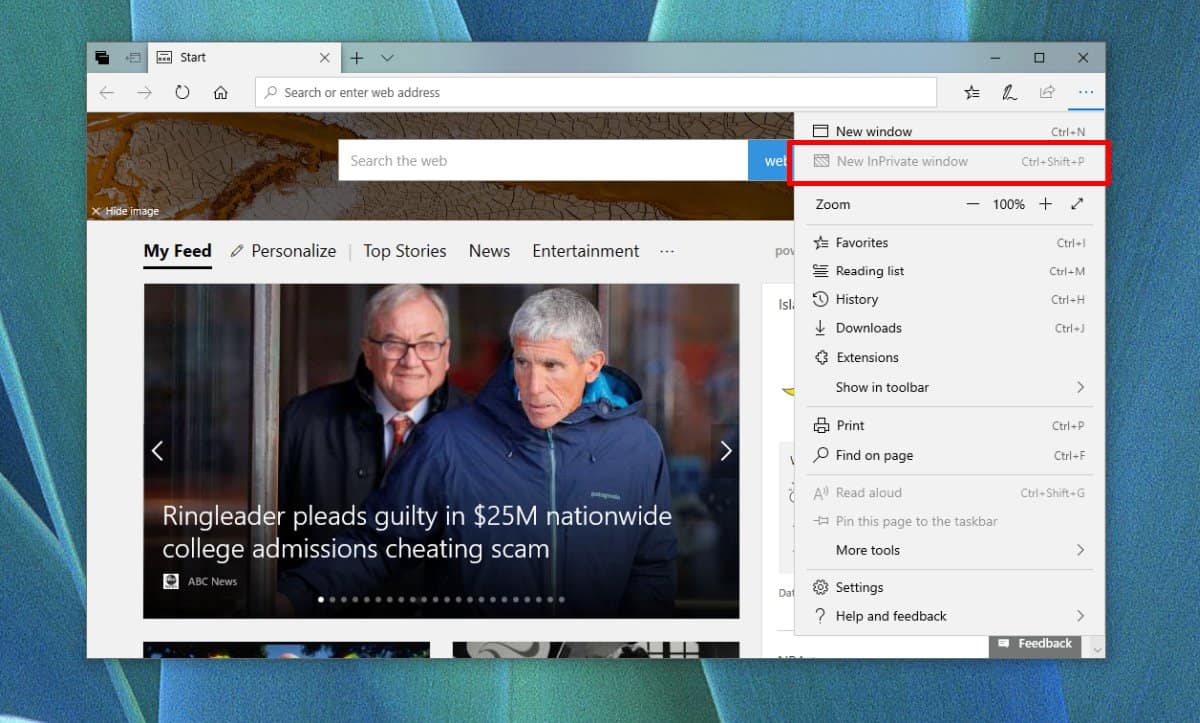
Task: Switch to My Feed tab
Action: tap(177, 251)
